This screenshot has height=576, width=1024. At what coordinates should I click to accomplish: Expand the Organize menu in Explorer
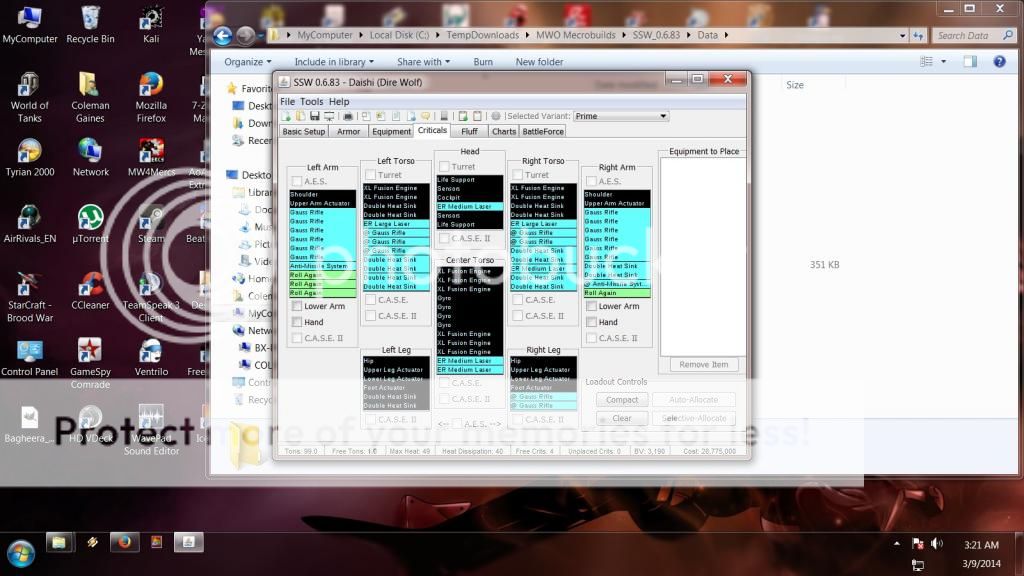247,62
